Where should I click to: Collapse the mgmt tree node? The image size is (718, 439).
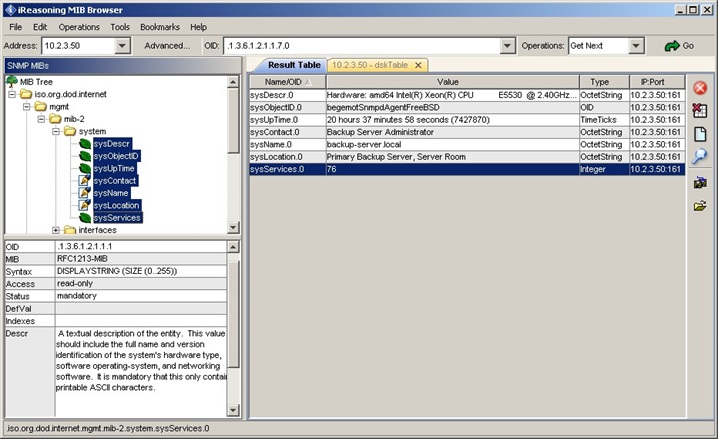(27, 107)
